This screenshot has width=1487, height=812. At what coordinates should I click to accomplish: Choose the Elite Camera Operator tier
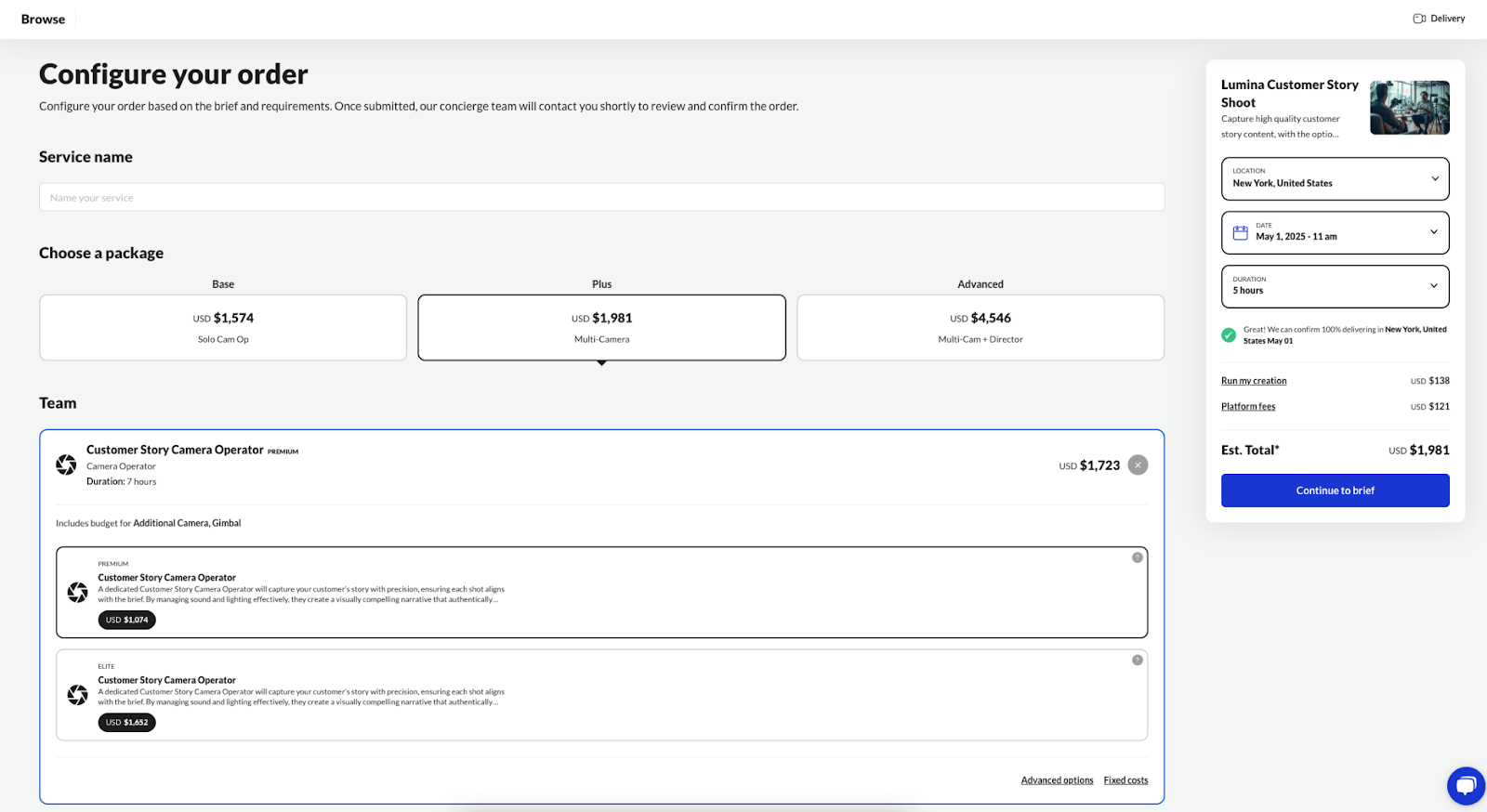[x=601, y=695]
